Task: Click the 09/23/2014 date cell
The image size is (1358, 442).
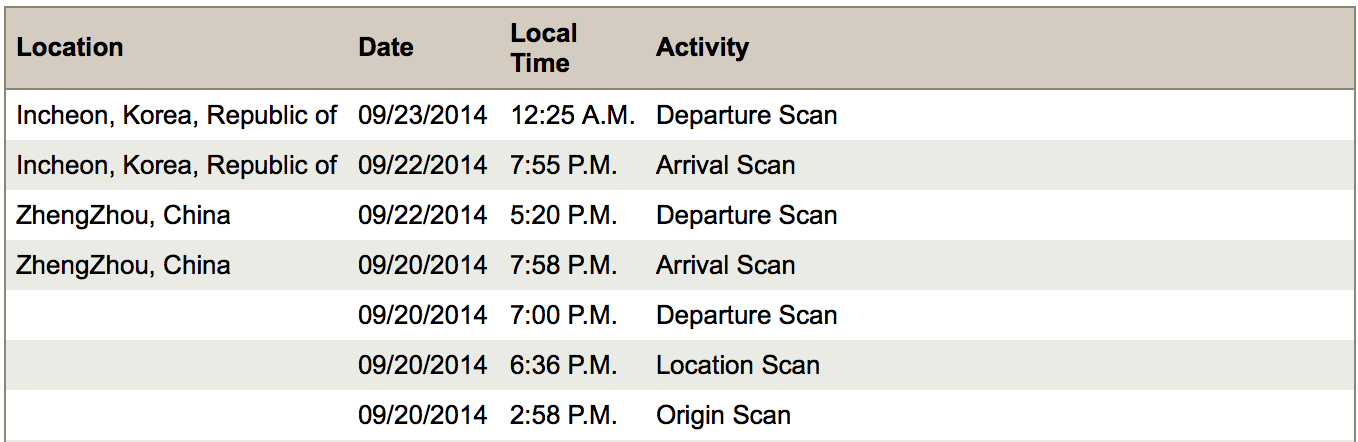Action: [x=423, y=115]
